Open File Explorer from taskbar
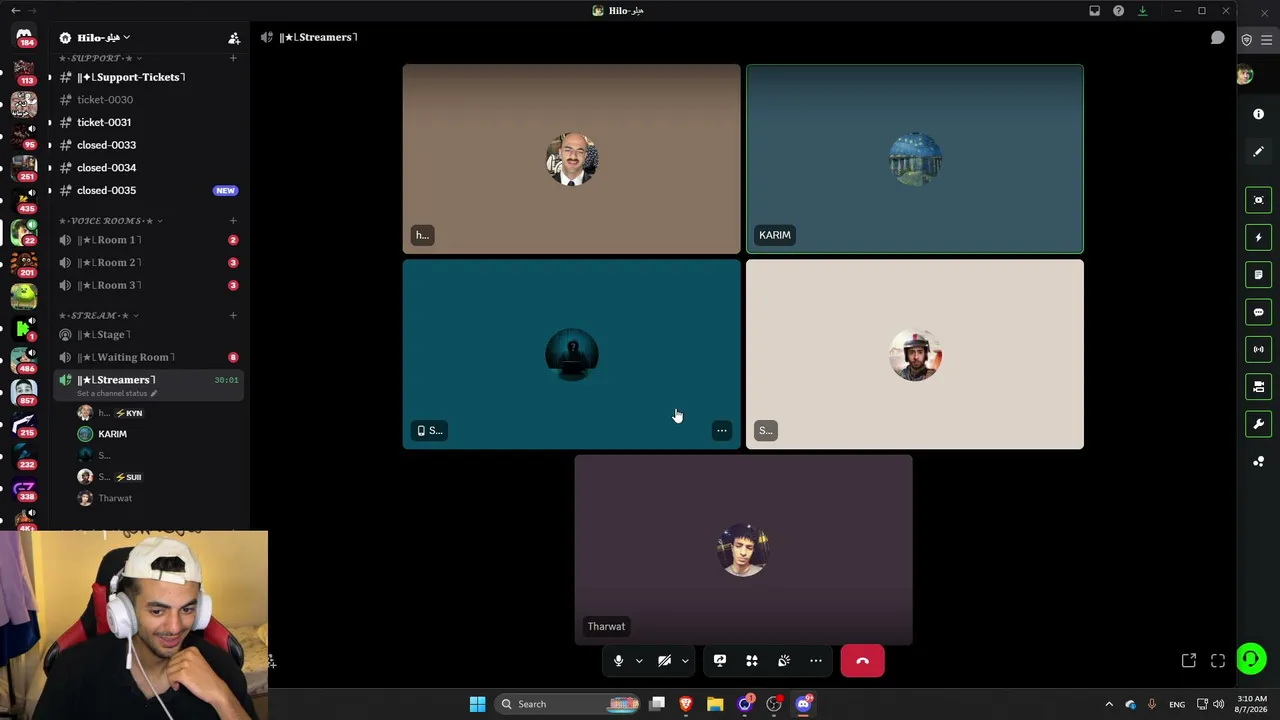Viewport: 1280px width, 720px height. coord(715,704)
